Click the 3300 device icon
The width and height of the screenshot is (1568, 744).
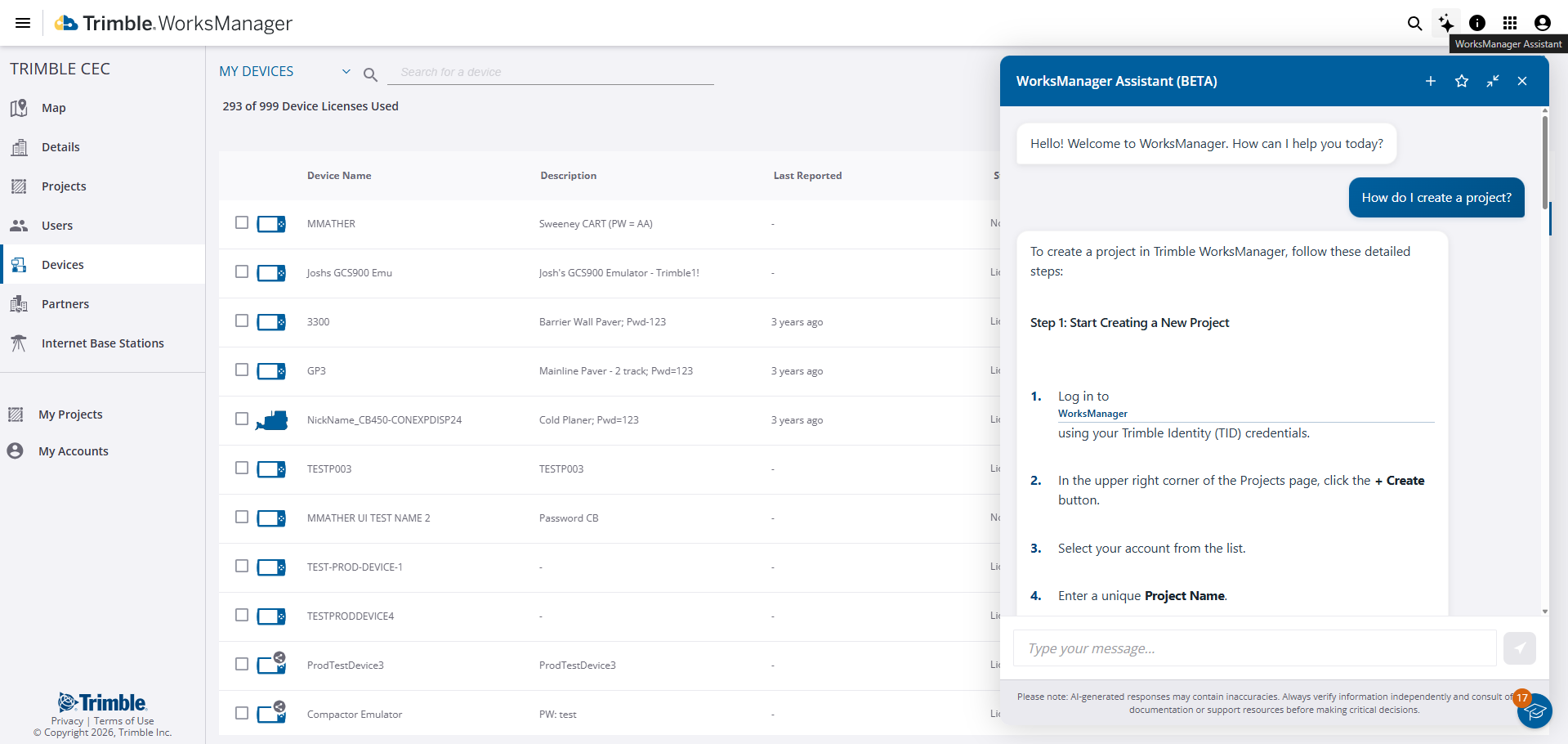pyautogui.click(x=271, y=322)
